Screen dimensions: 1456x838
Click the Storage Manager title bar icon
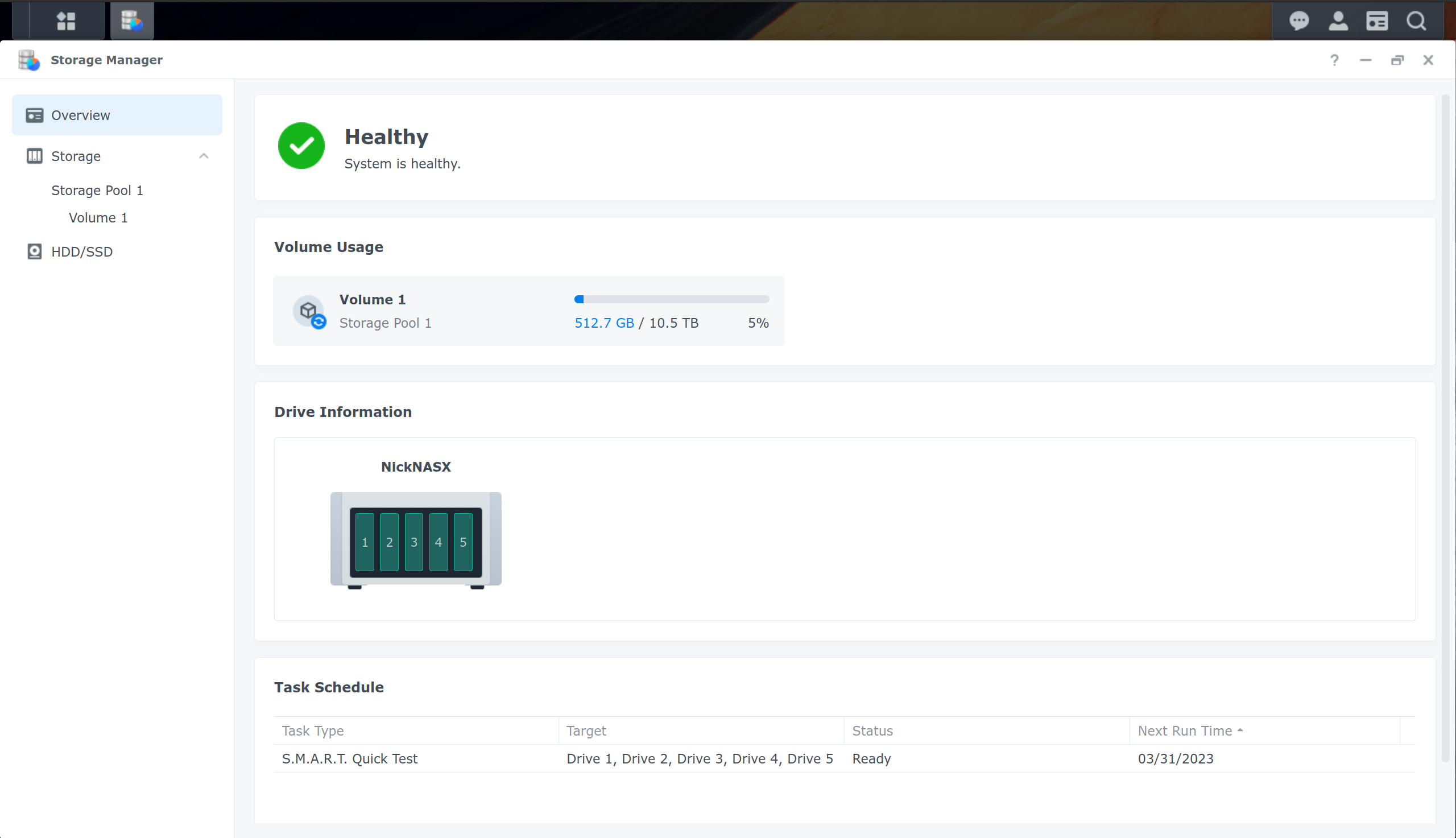(29, 60)
